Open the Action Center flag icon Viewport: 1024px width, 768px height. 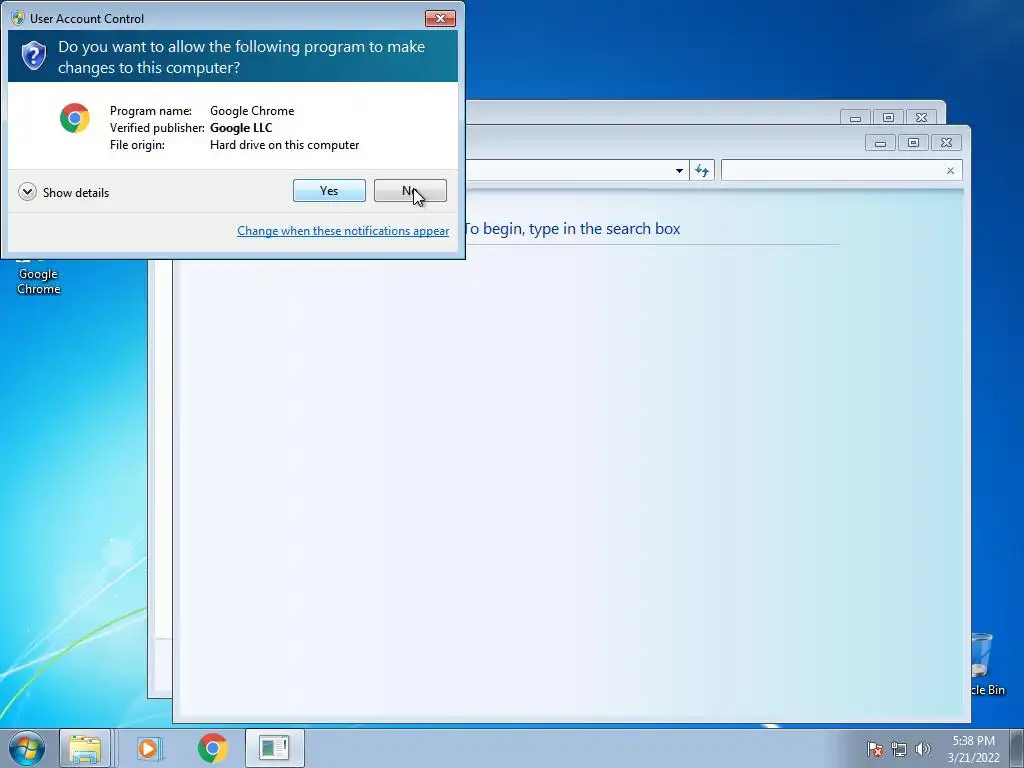874,749
